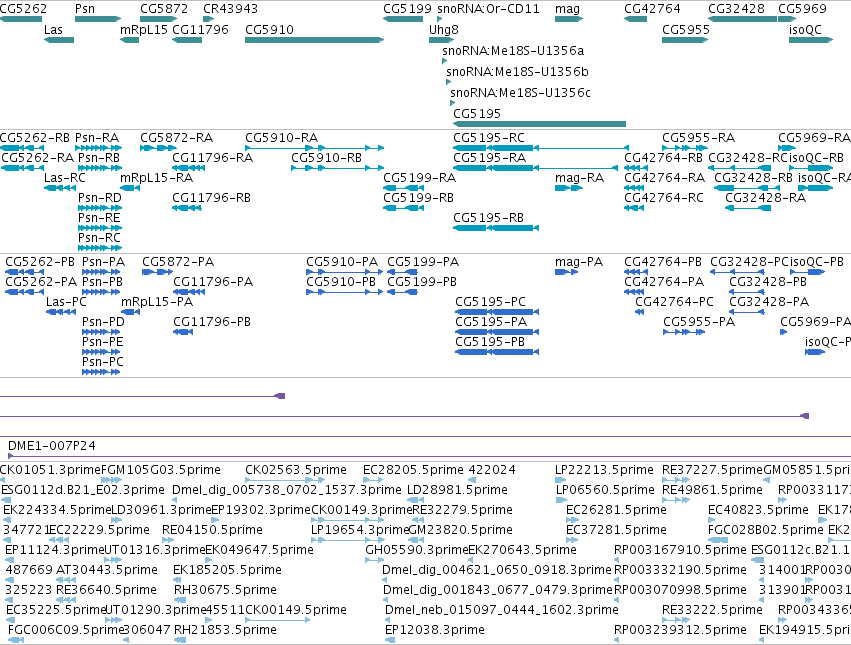Click the CK02563.5prime EST label

pyautogui.click(x=296, y=470)
